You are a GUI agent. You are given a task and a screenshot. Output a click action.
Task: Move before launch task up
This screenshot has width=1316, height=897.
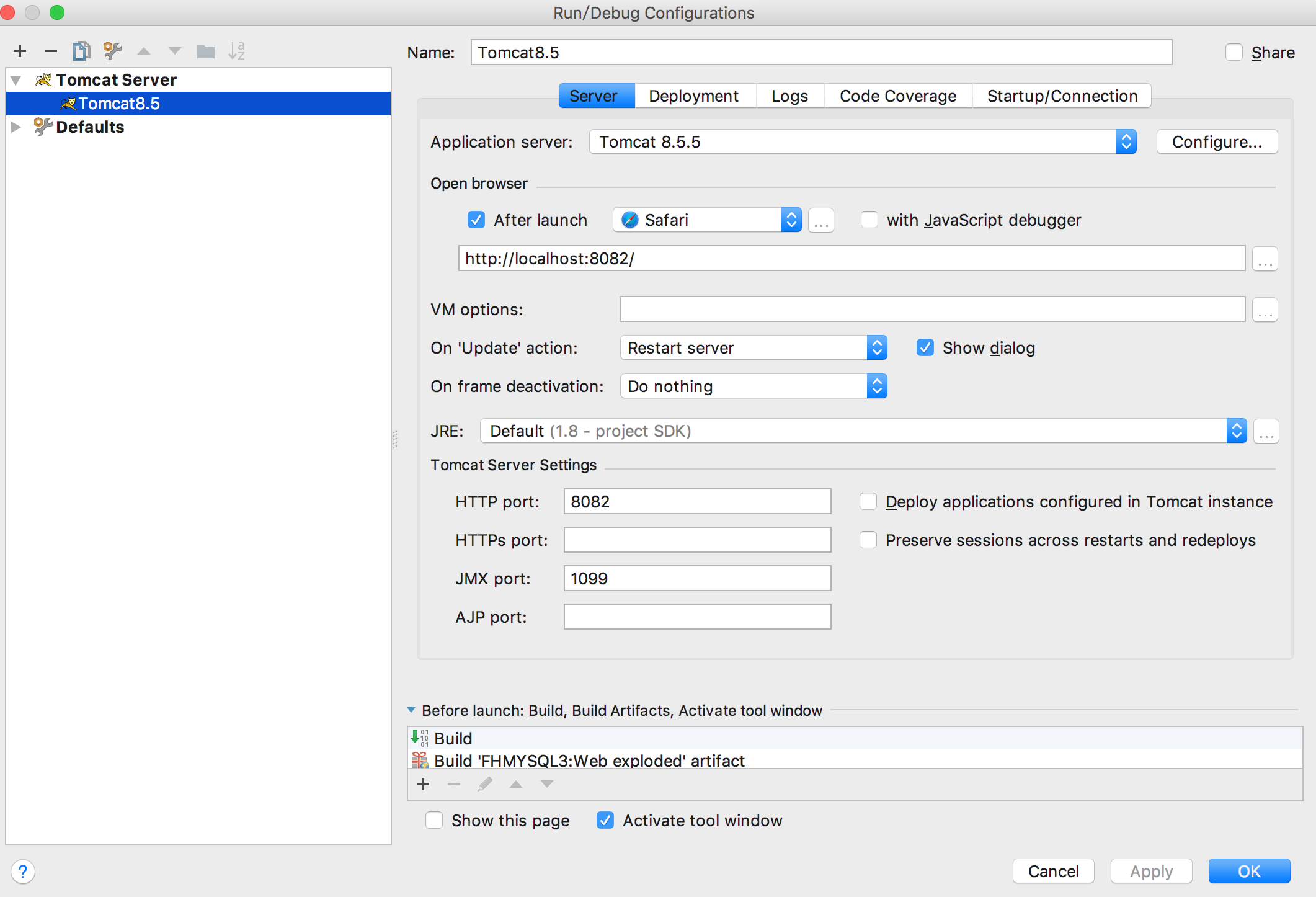(x=516, y=784)
